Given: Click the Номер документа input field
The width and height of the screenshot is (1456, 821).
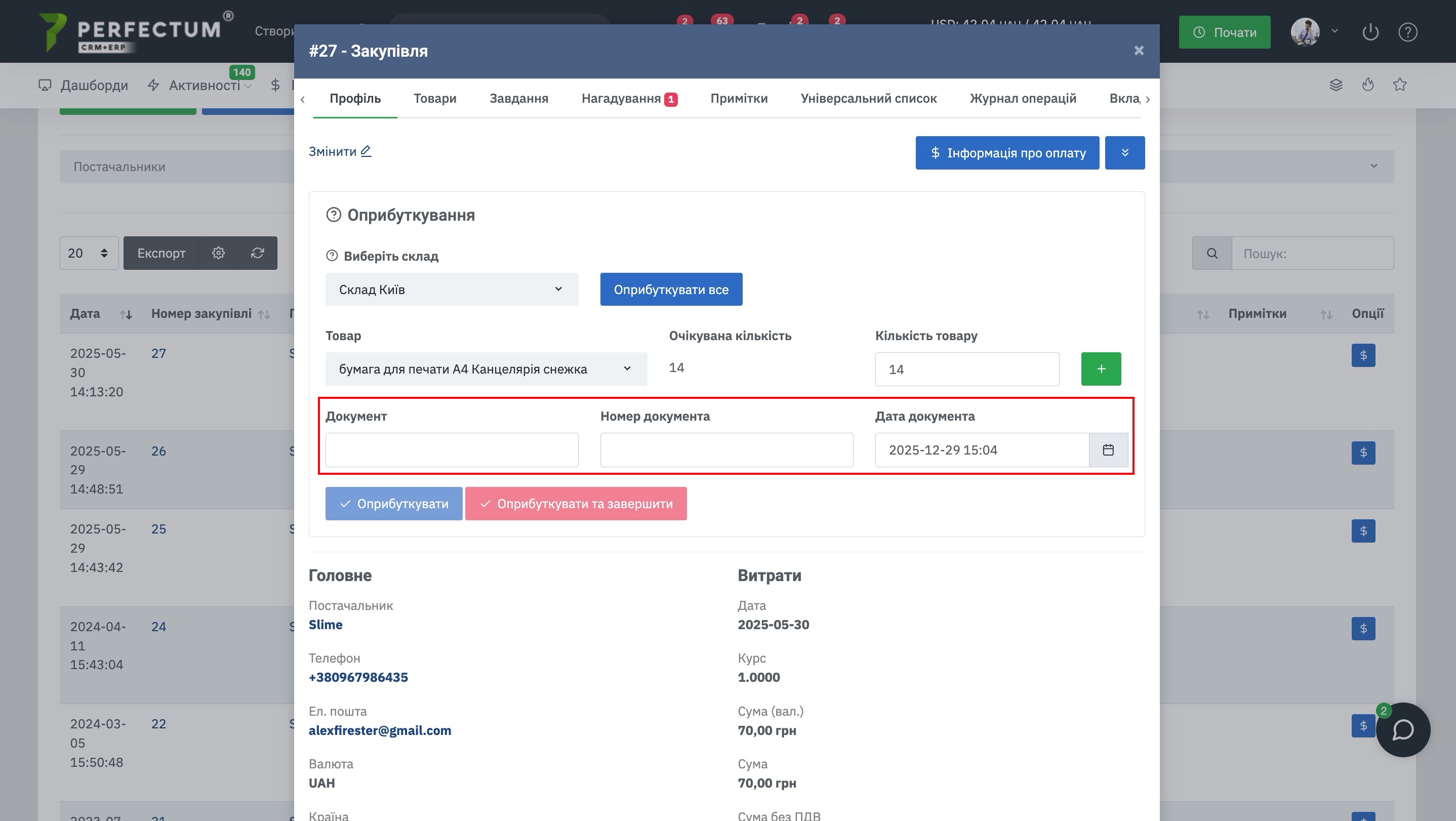Looking at the screenshot, I should point(726,450).
